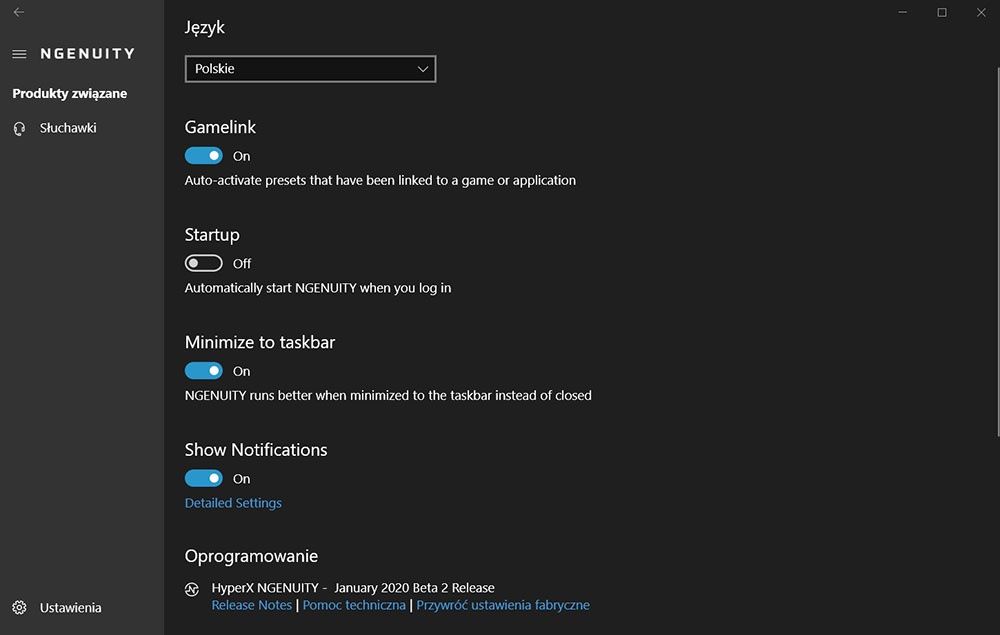This screenshot has height=635, width=1000.
Task: Select Słuchawki in the sidebar
Action: 68,128
